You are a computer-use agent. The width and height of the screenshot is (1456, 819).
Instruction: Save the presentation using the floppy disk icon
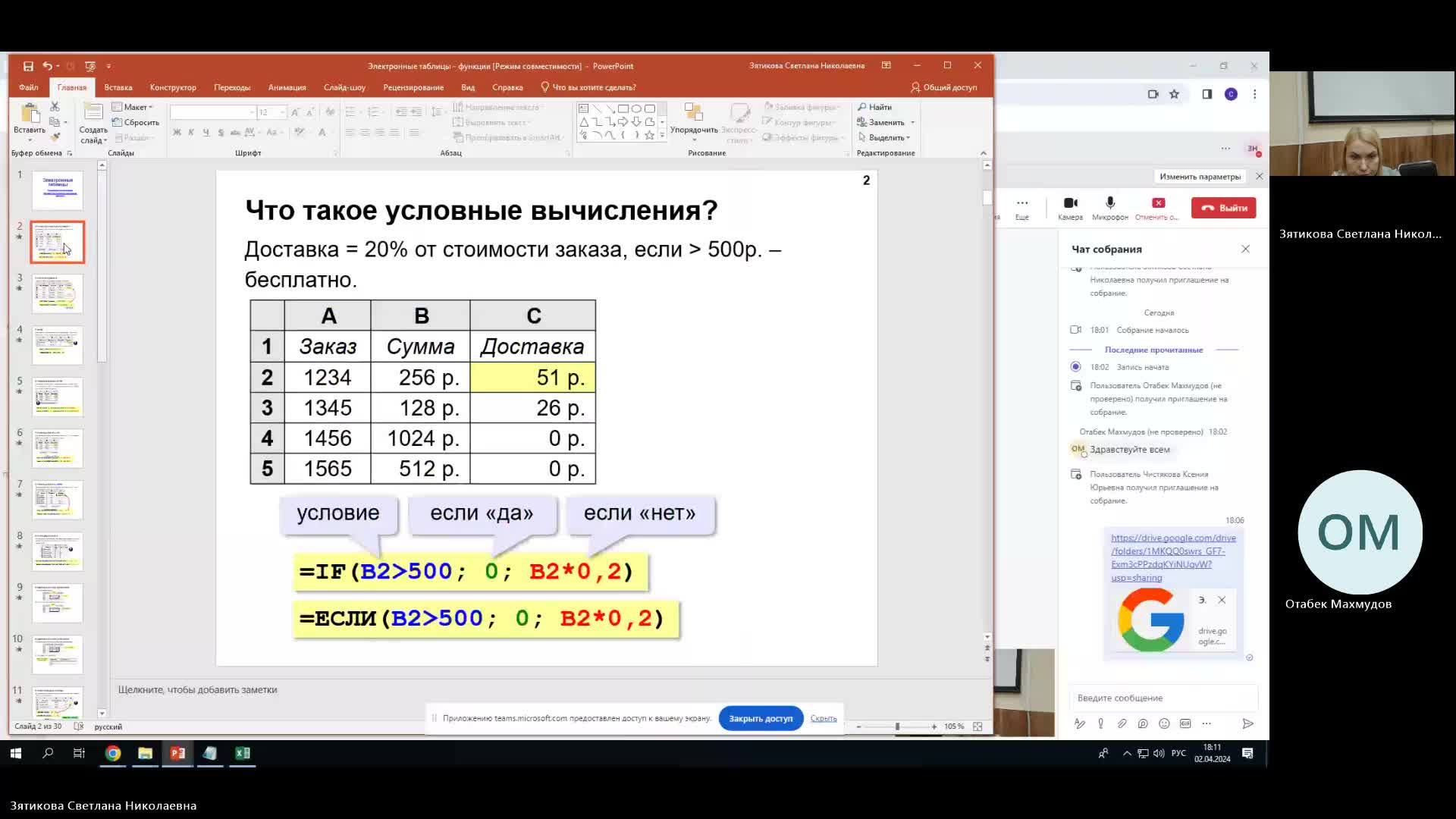click(28, 66)
